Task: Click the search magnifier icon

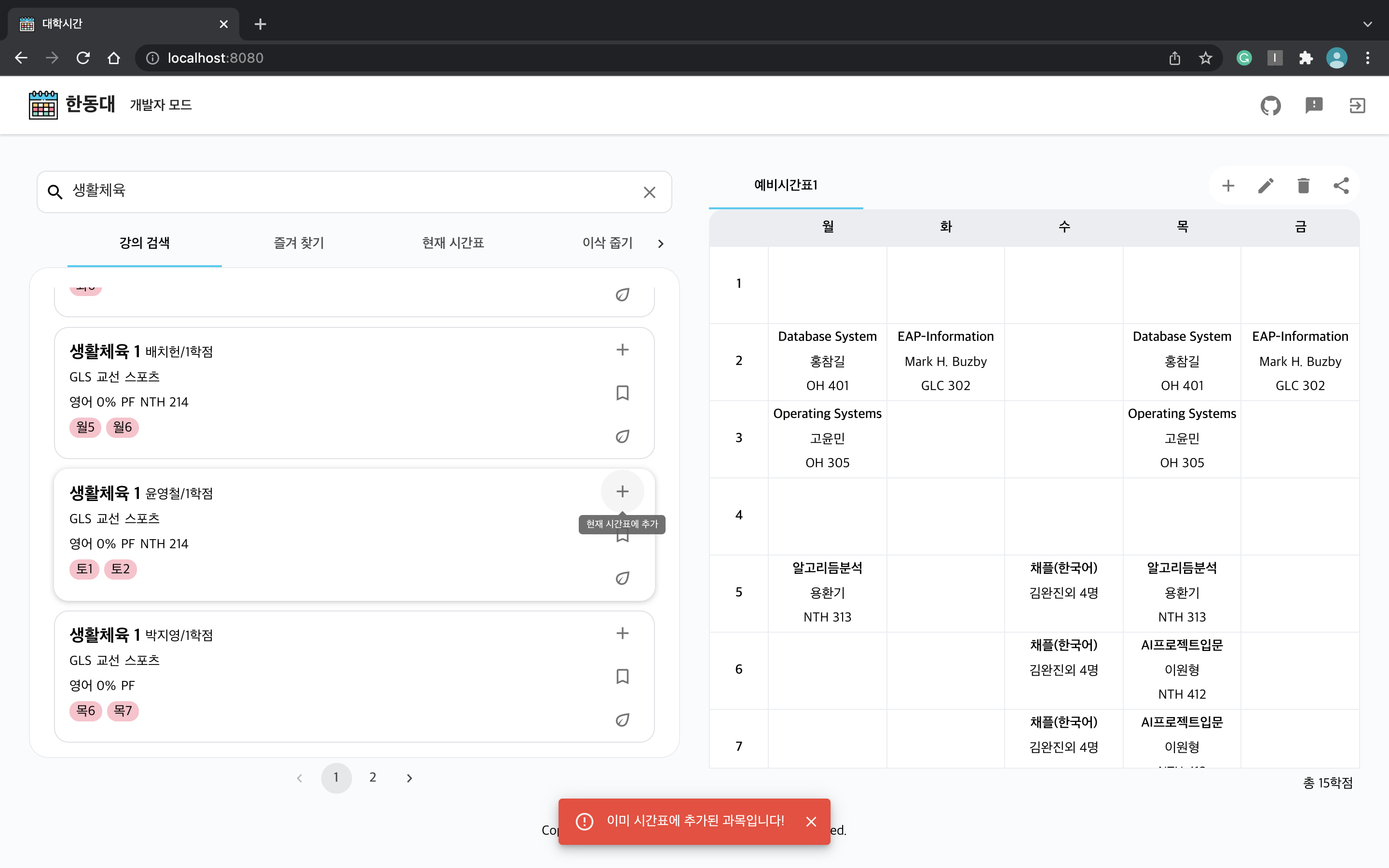Action: [x=55, y=192]
